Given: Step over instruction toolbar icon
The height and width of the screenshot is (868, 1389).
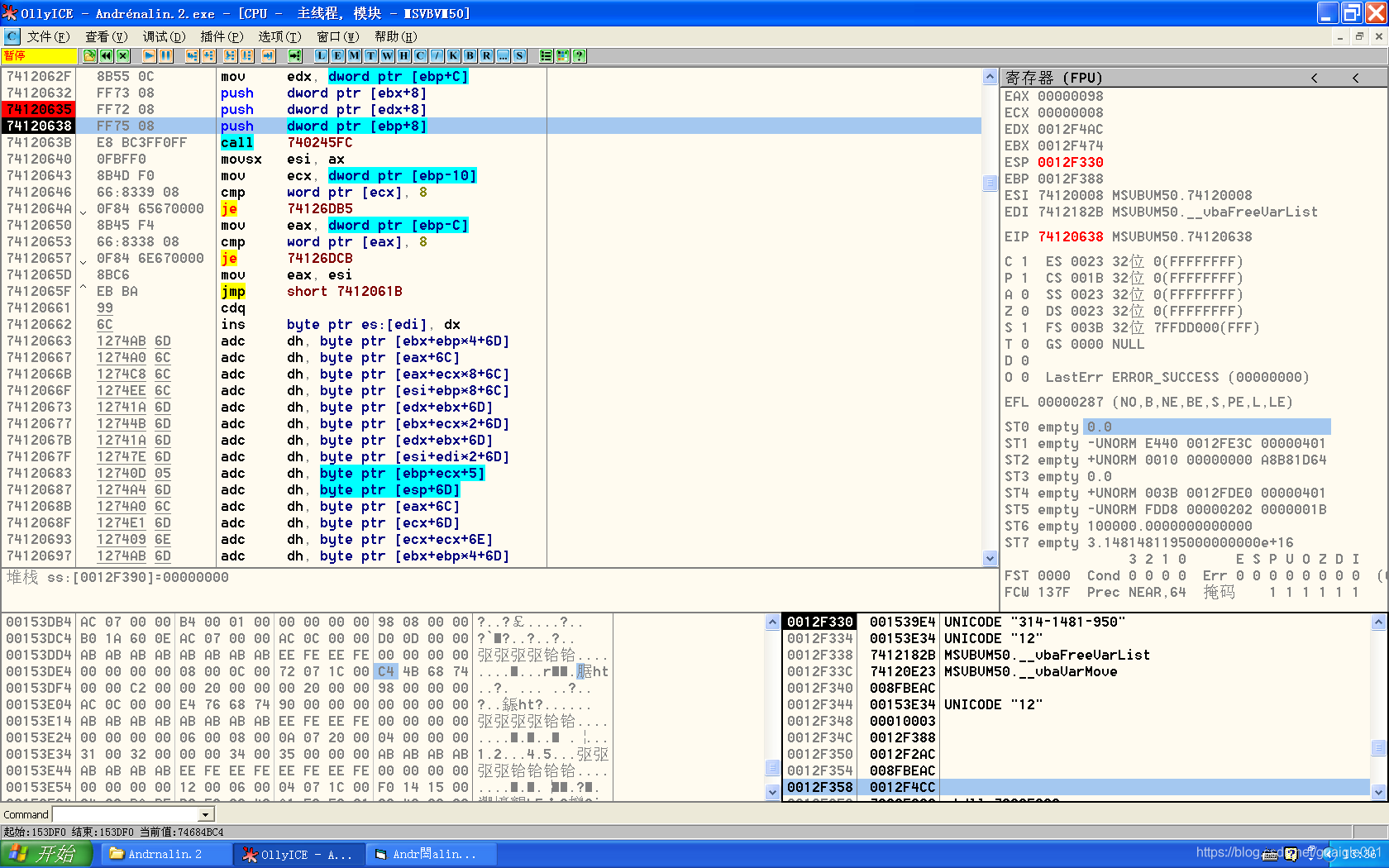Looking at the screenshot, I should click(x=208, y=55).
